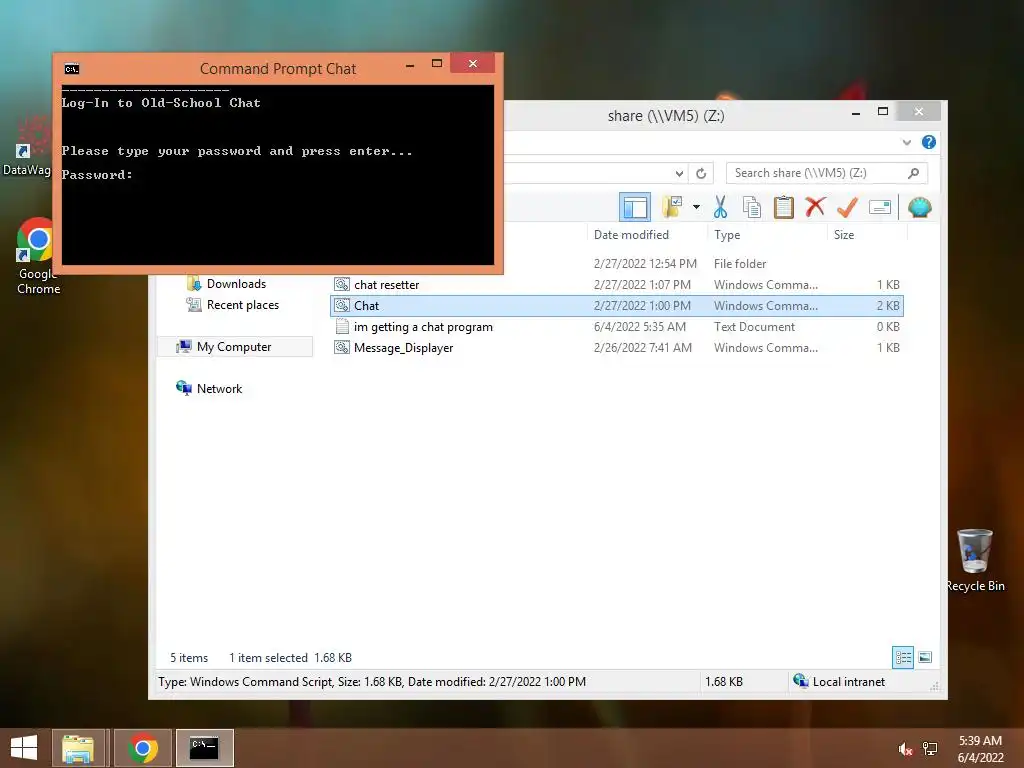The image size is (1024, 768).
Task: Select the Message_Displayer file
Action: coord(616,347)
